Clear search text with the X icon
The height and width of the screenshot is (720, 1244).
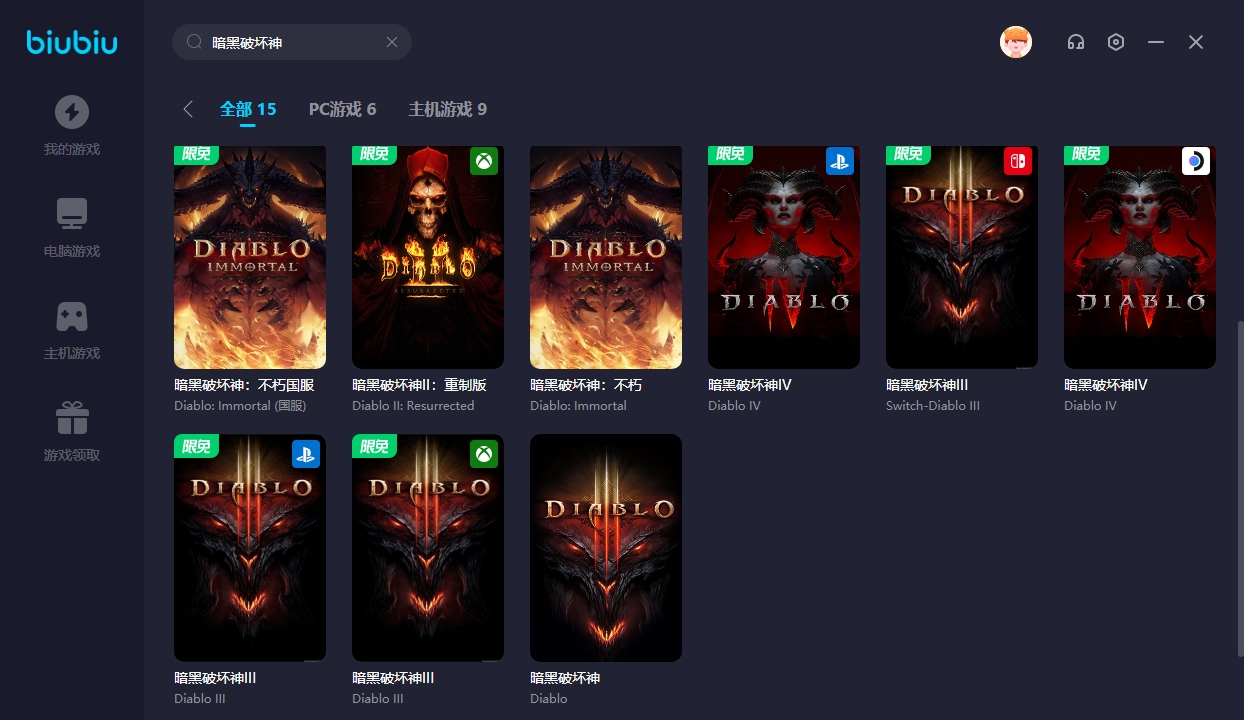pyautogui.click(x=392, y=42)
